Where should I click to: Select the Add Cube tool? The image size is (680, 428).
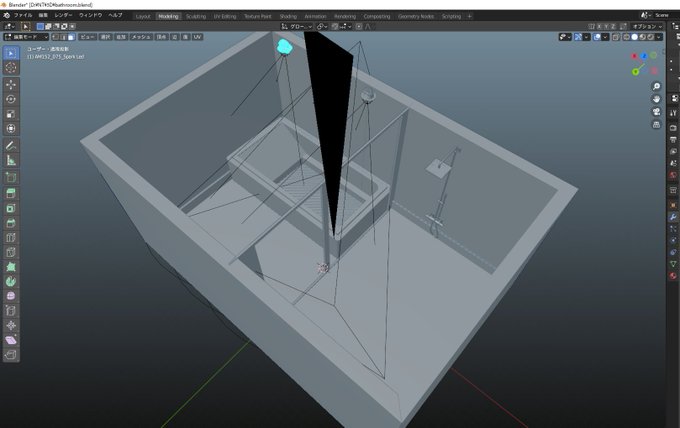11,177
